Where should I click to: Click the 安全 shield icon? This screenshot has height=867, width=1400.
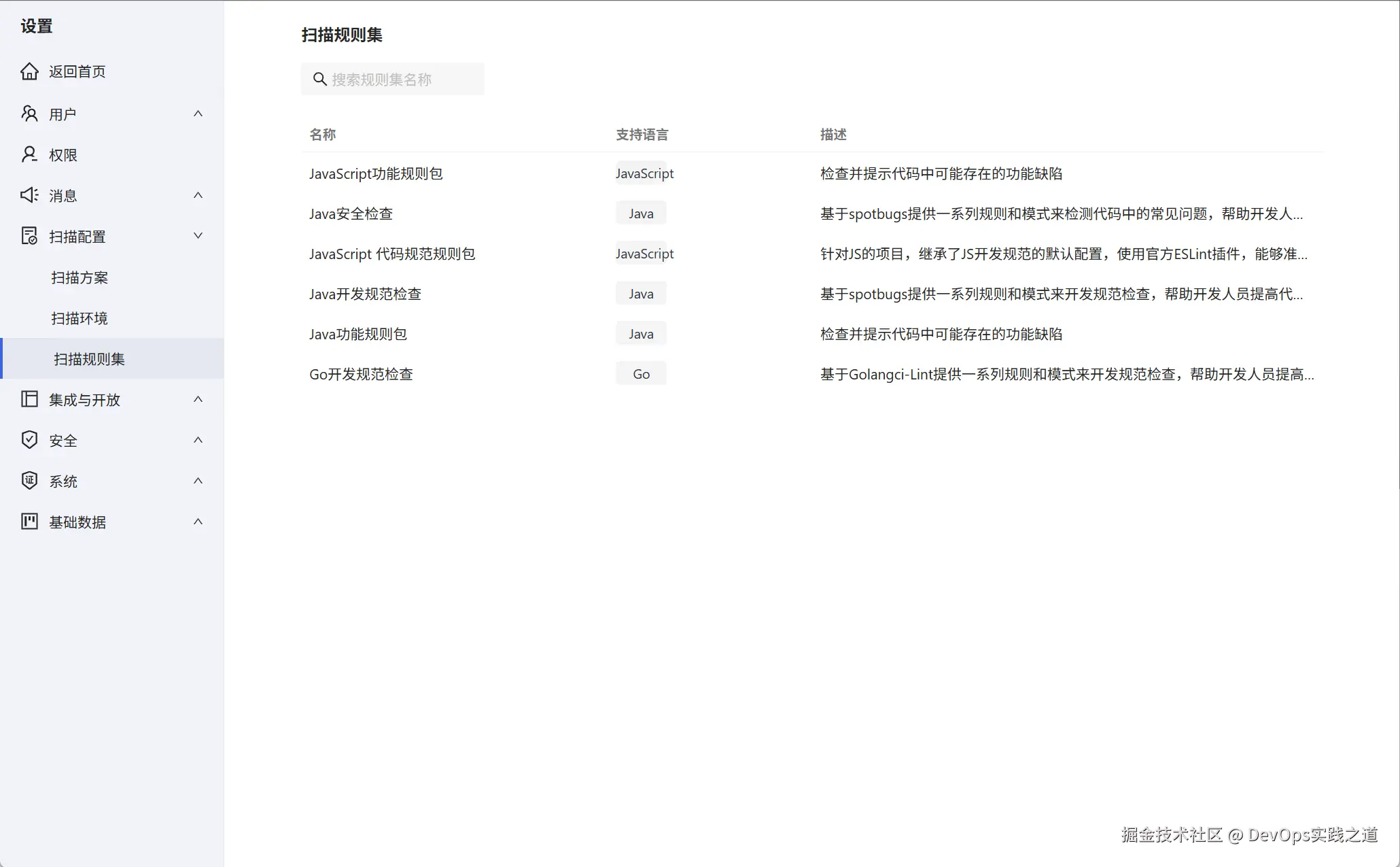tap(29, 440)
